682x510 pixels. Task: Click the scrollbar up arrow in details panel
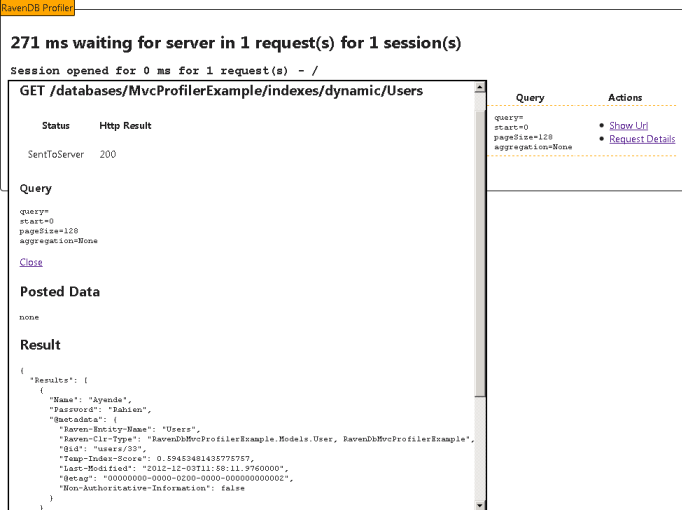point(480,87)
